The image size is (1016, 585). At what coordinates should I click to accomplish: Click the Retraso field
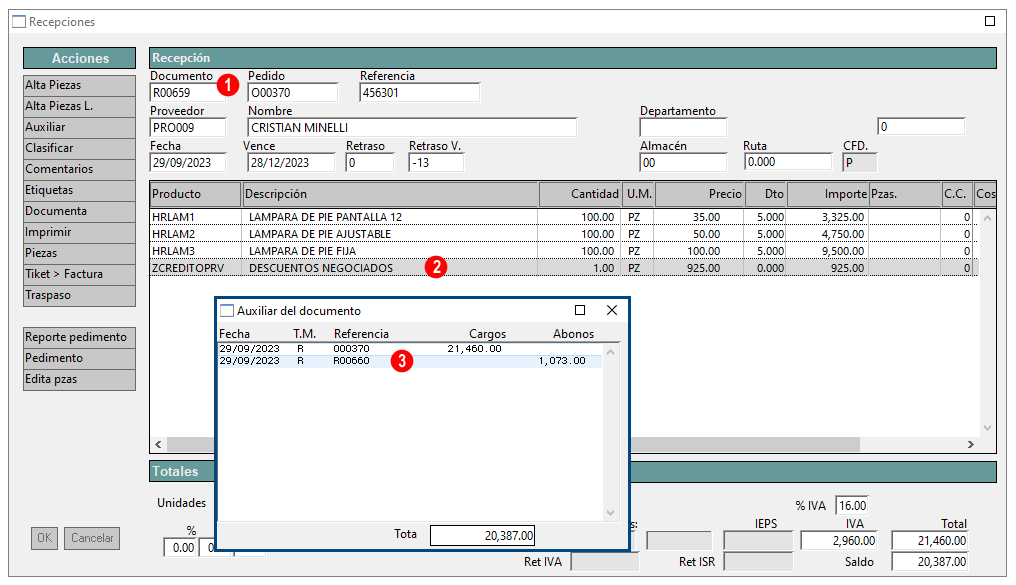[x=369, y=163]
